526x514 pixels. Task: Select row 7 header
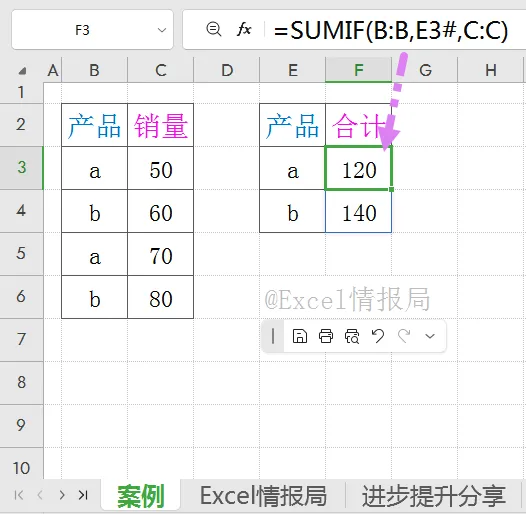tap(21, 340)
